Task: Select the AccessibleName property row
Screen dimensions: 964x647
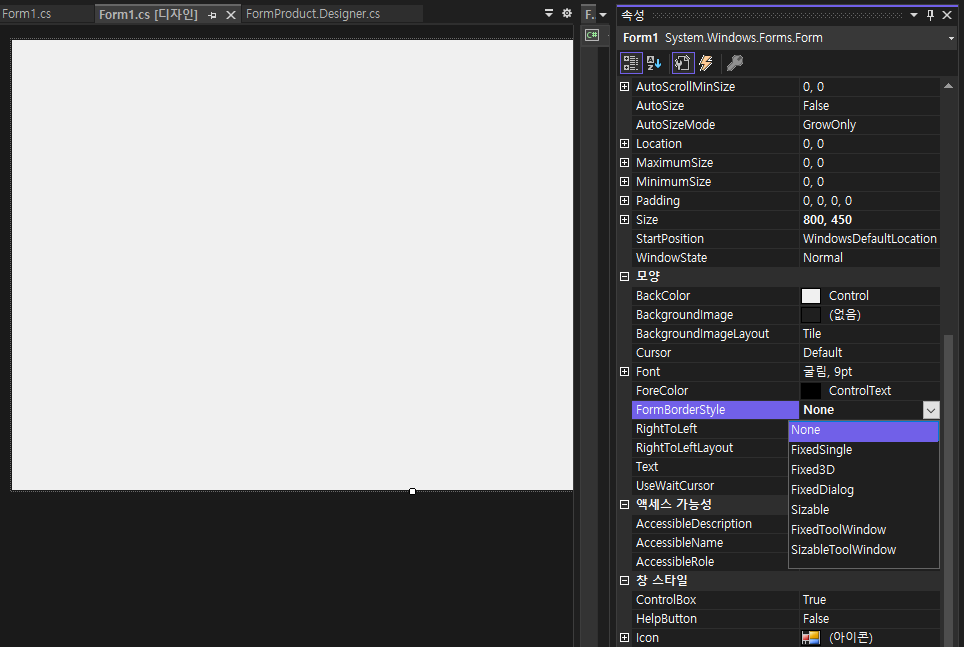Action: tap(711, 543)
